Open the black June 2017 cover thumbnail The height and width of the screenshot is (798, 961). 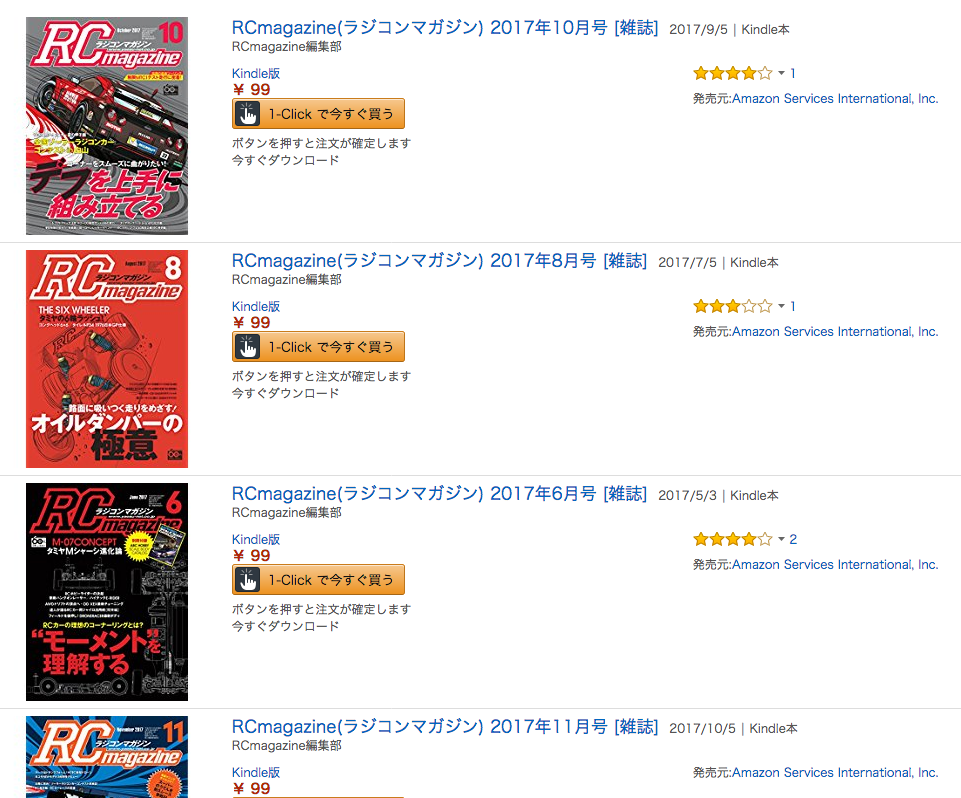coord(107,592)
